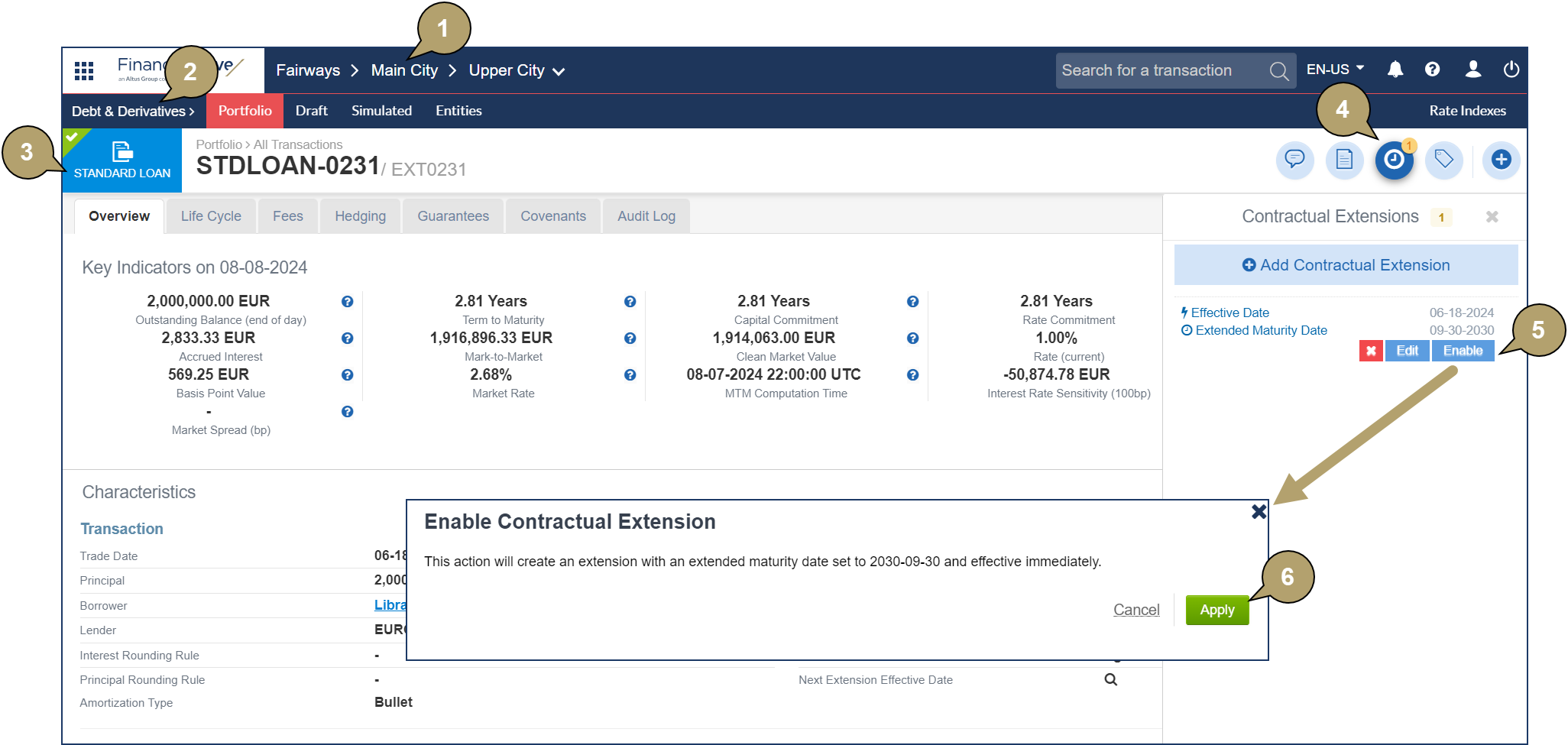The height and width of the screenshot is (745, 1568).
Task: Click the Cancel link in dialog
Action: pos(1136,610)
